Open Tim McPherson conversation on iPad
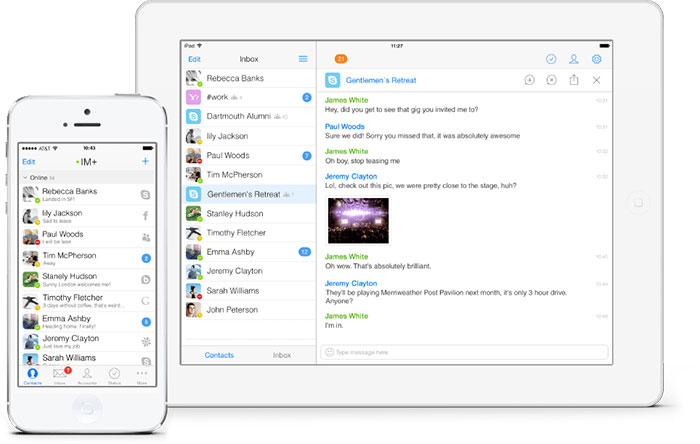This screenshot has height=444, width=700. [249, 175]
